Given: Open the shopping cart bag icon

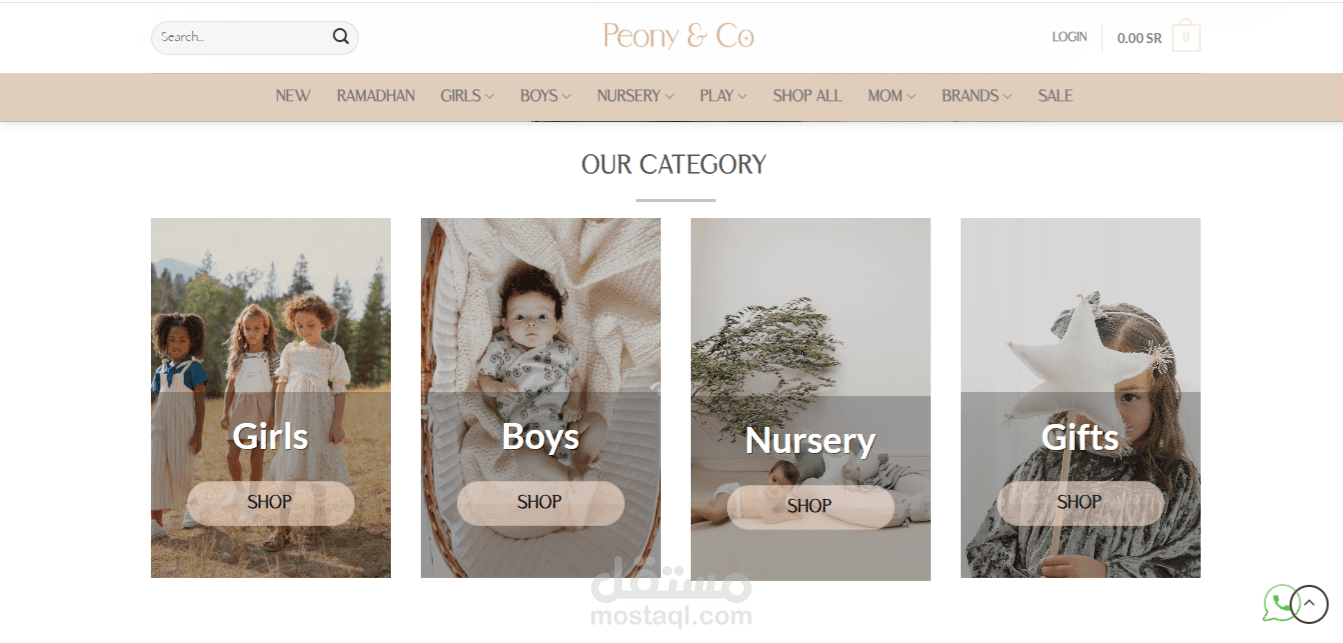Looking at the screenshot, I should pyautogui.click(x=1186, y=37).
